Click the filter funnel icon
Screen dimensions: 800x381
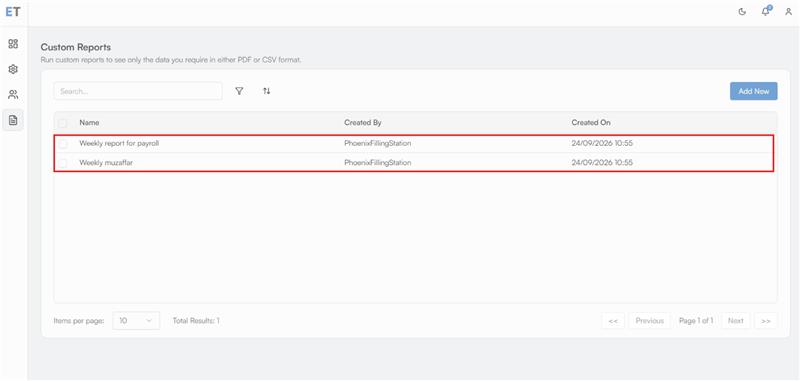[x=239, y=91]
